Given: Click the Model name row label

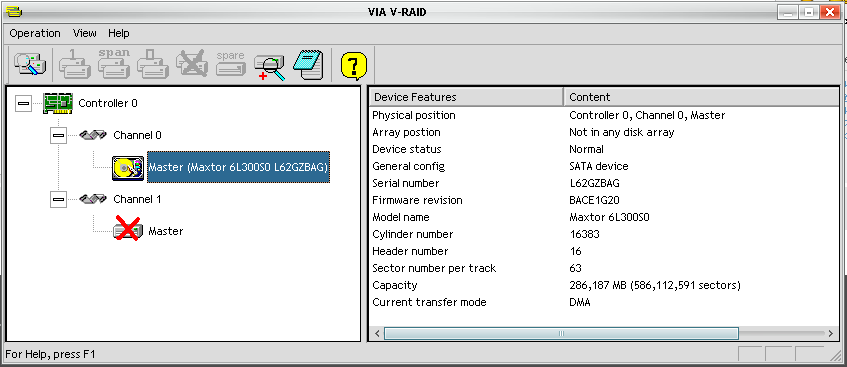Looking at the screenshot, I should click(401, 217).
